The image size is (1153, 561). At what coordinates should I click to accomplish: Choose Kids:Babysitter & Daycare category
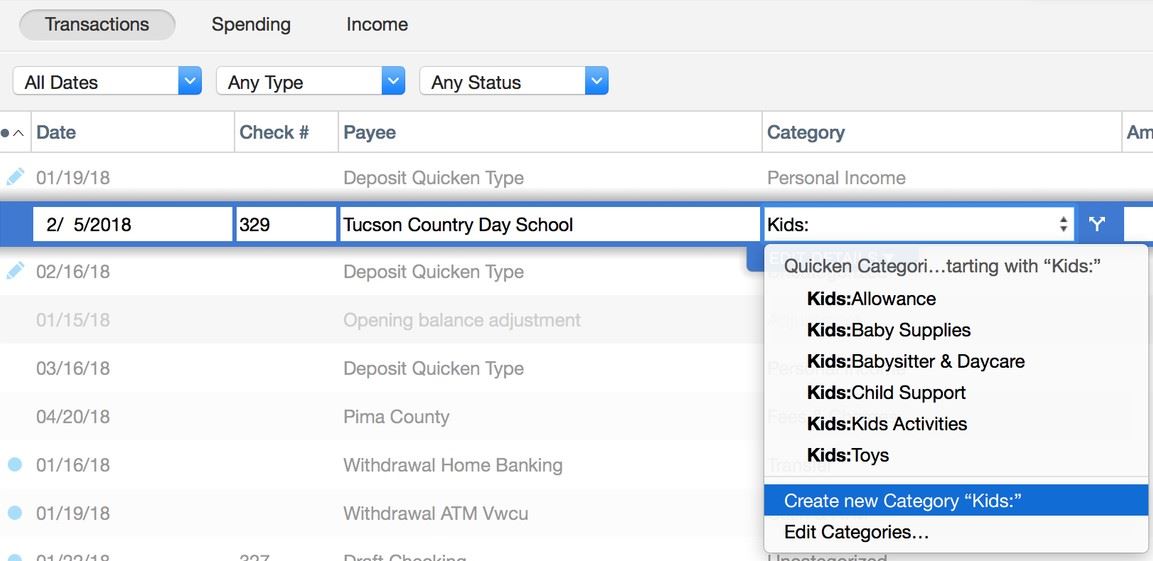915,361
